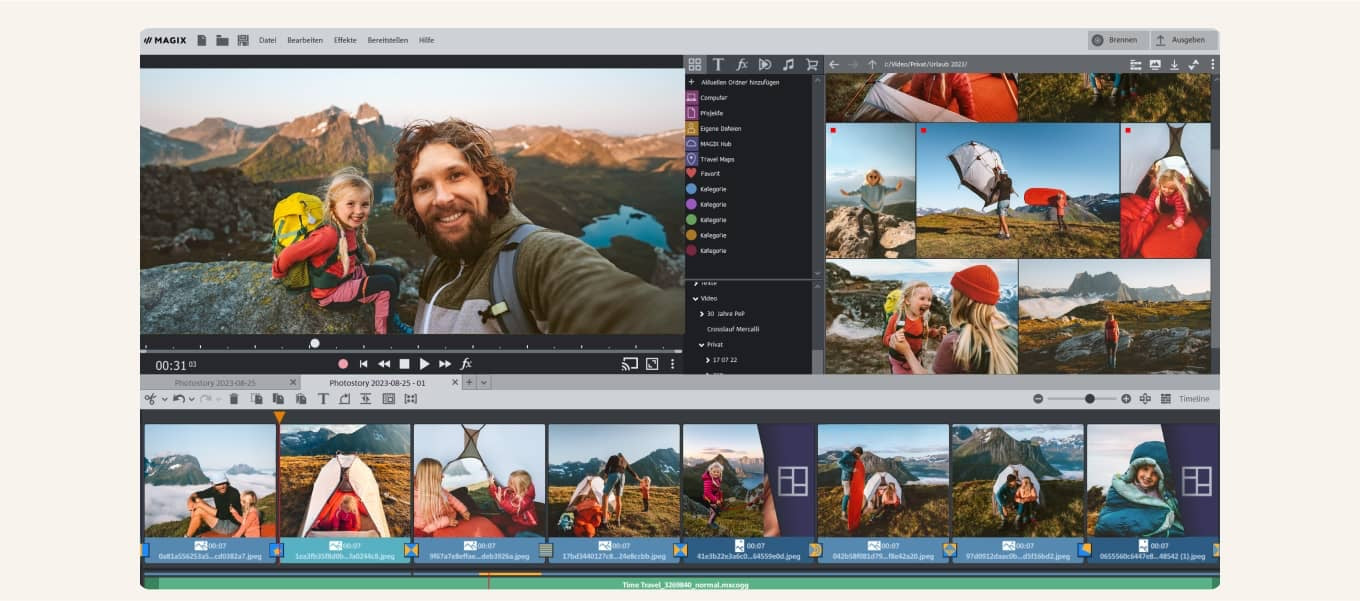Adjust the timeline zoom slider handle
This screenshot has width=1360, height=601.
1089,399
